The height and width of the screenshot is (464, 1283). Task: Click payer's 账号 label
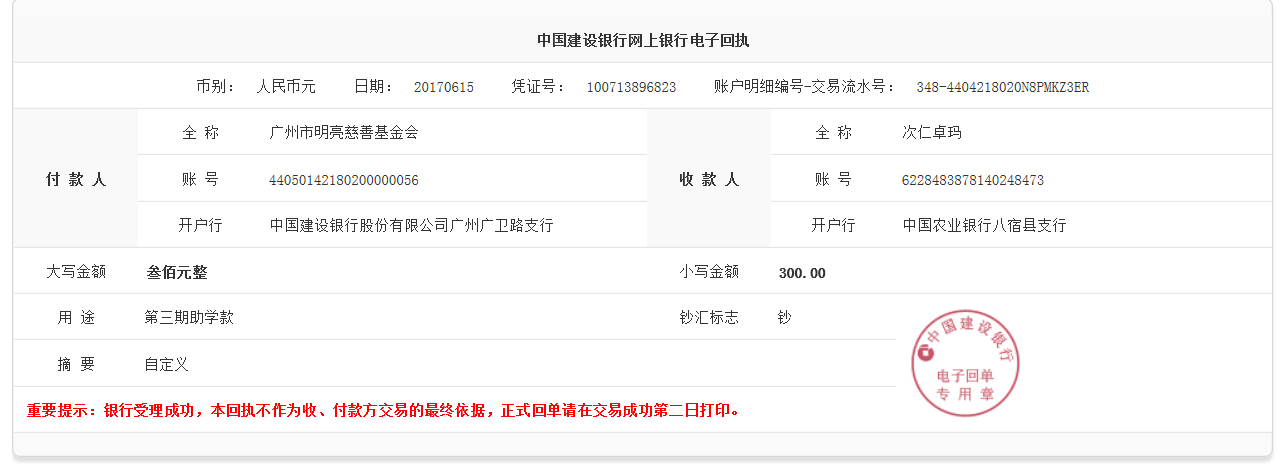click(x=200, y=179)
